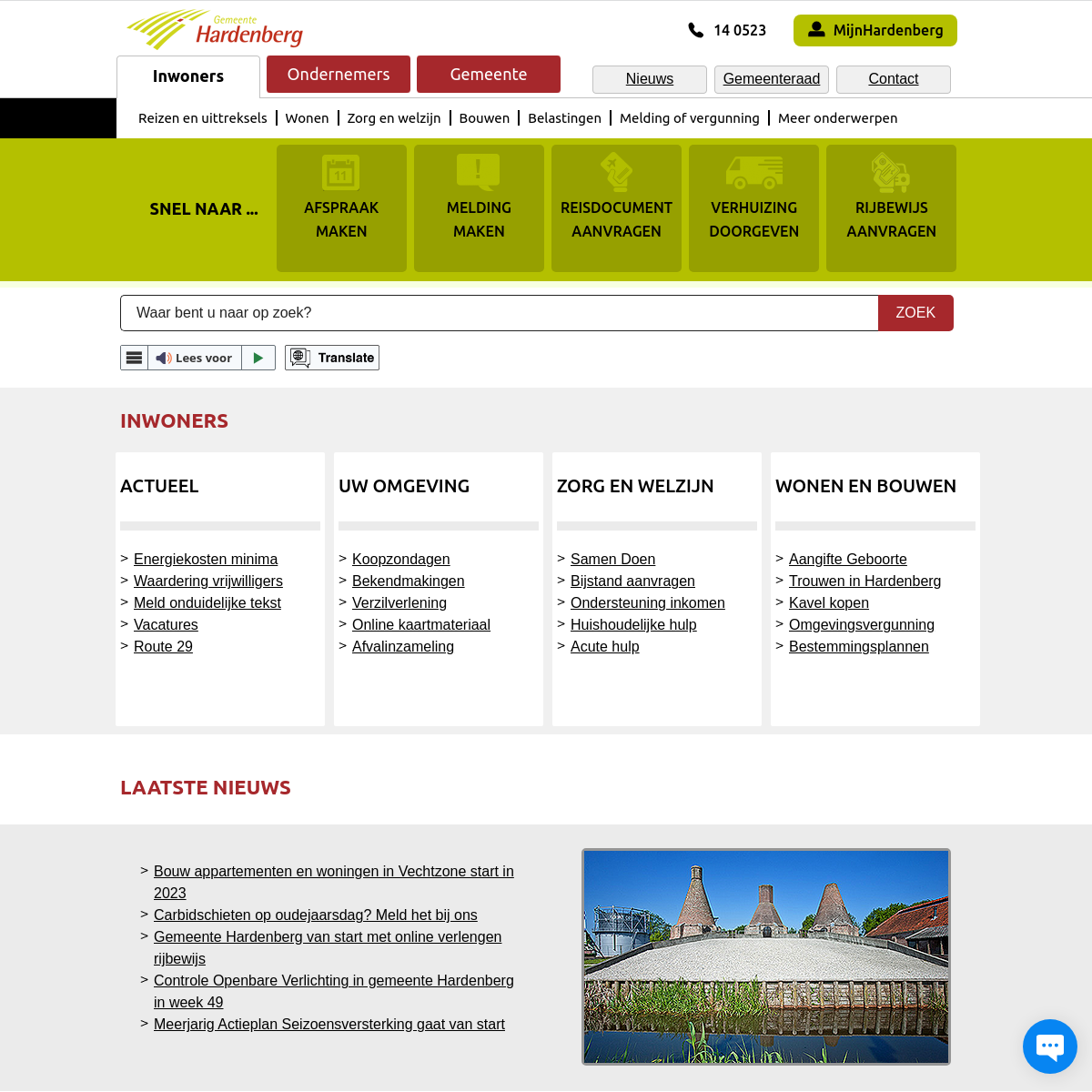Open Ondersteuning inkomen link
This screenshot has height=1092, width=1092.
click(x=648, y=602)
